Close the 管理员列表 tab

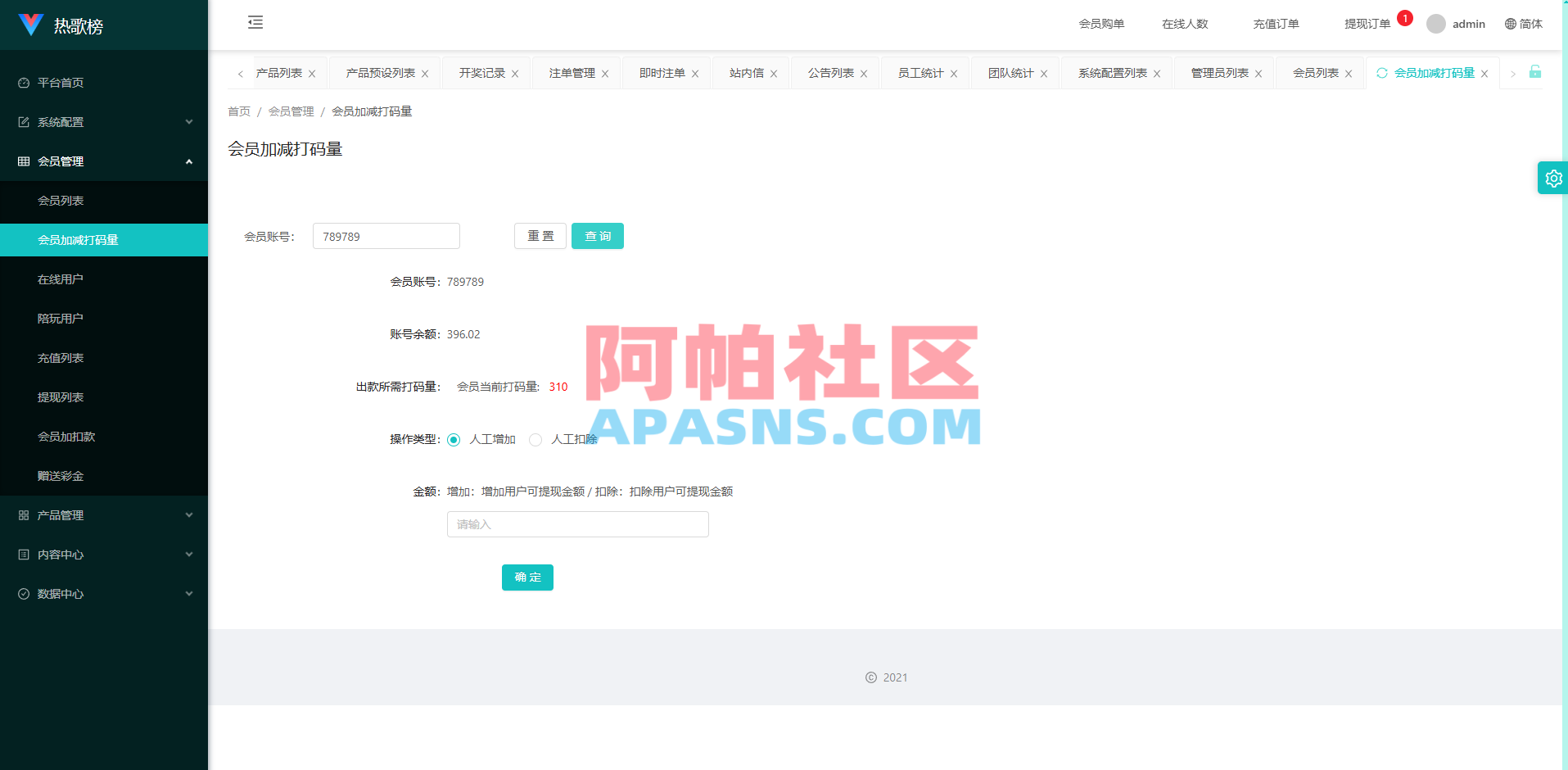point(1258,74)
